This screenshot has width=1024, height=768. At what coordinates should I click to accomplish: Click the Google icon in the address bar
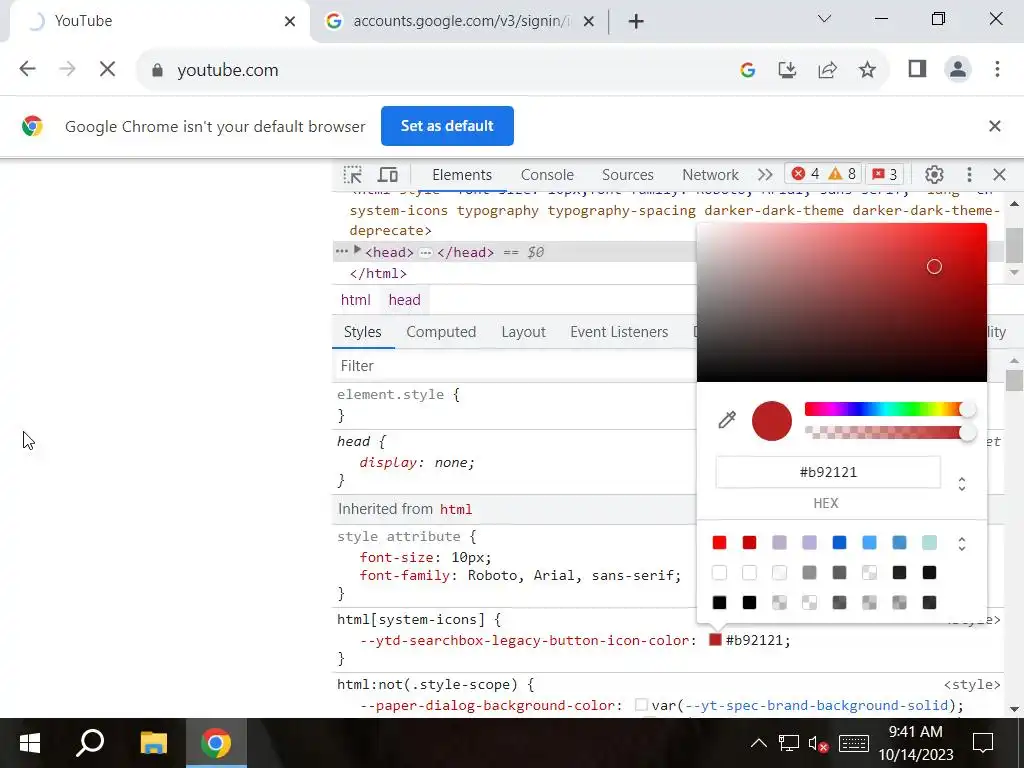pos(748,70)
